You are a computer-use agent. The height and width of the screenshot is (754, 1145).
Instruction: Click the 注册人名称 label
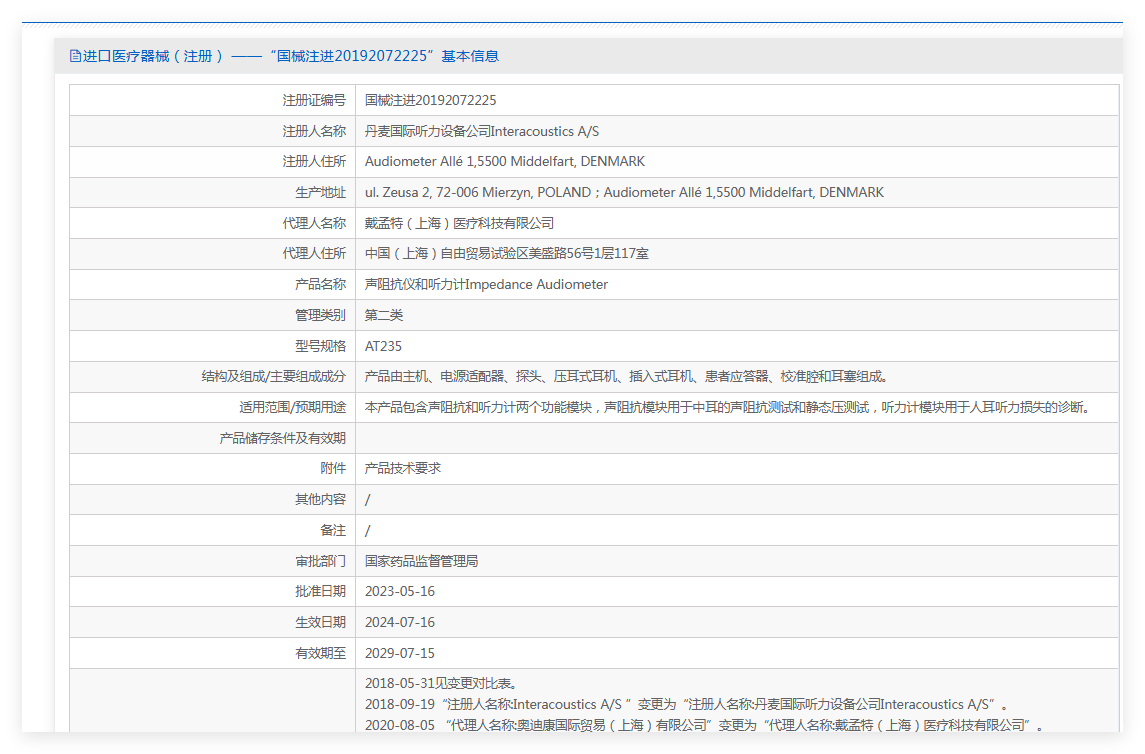coord(315,131)
